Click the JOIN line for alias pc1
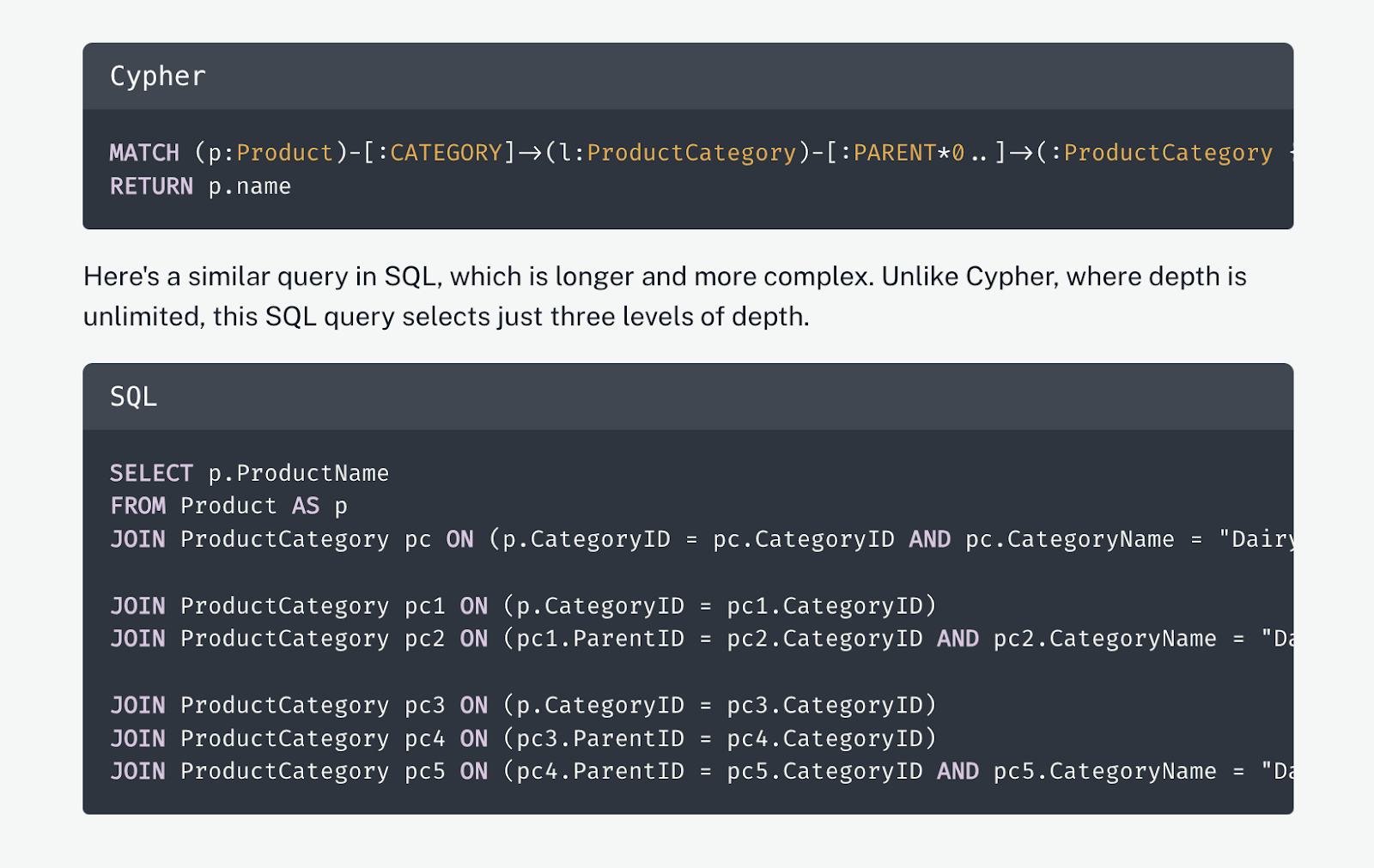The width and height of the screenshot is (1374, 868). [523, 606]
